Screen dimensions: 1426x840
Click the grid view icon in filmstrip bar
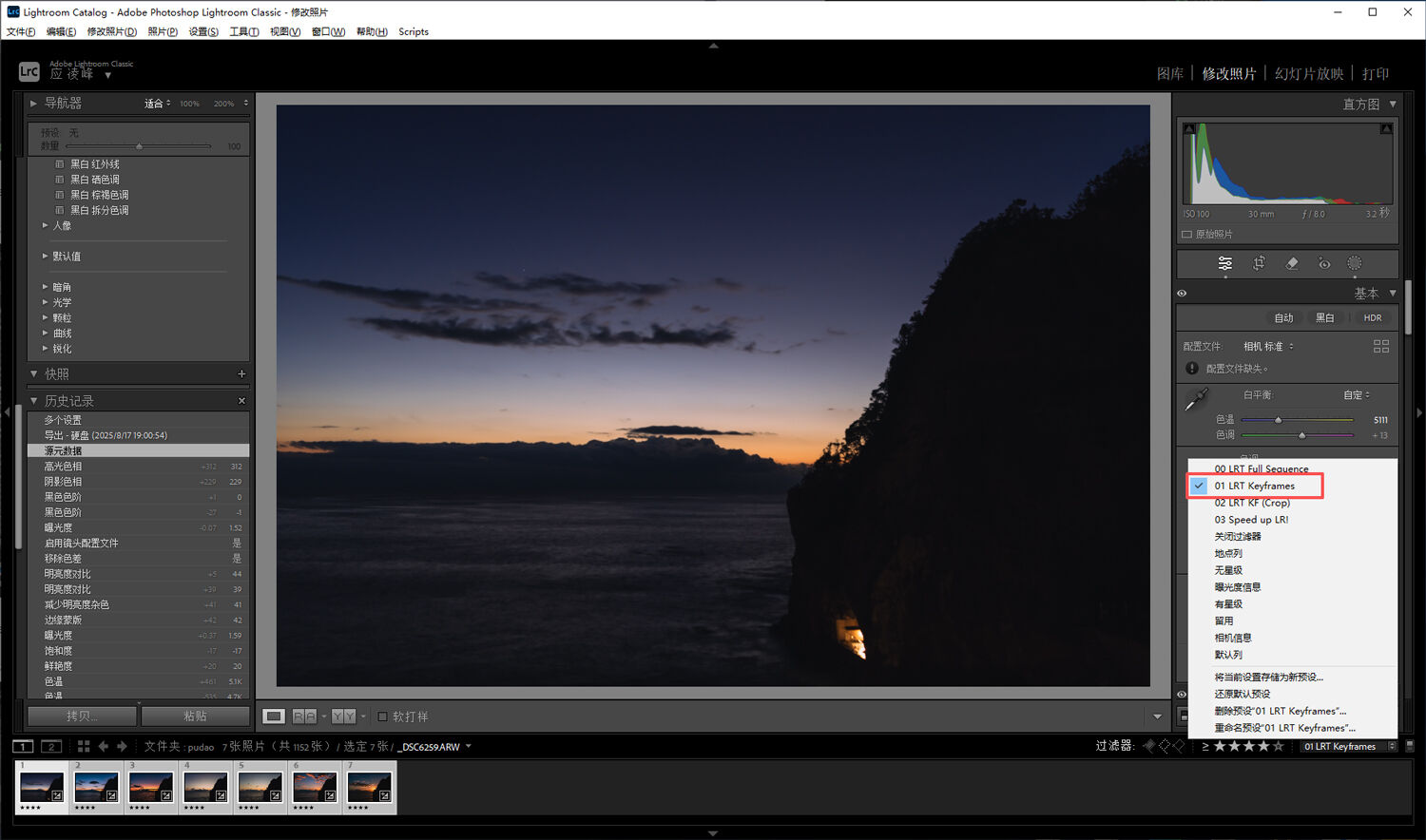84,747
